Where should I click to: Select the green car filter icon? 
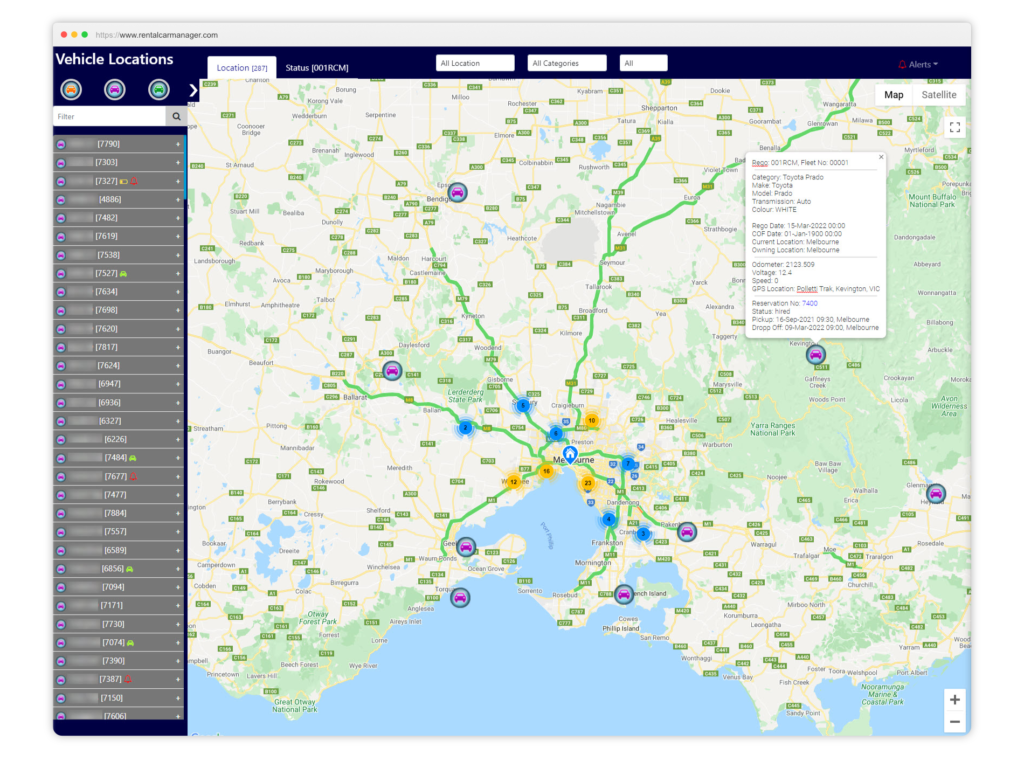pyautogui.click(x=160, y=89)
